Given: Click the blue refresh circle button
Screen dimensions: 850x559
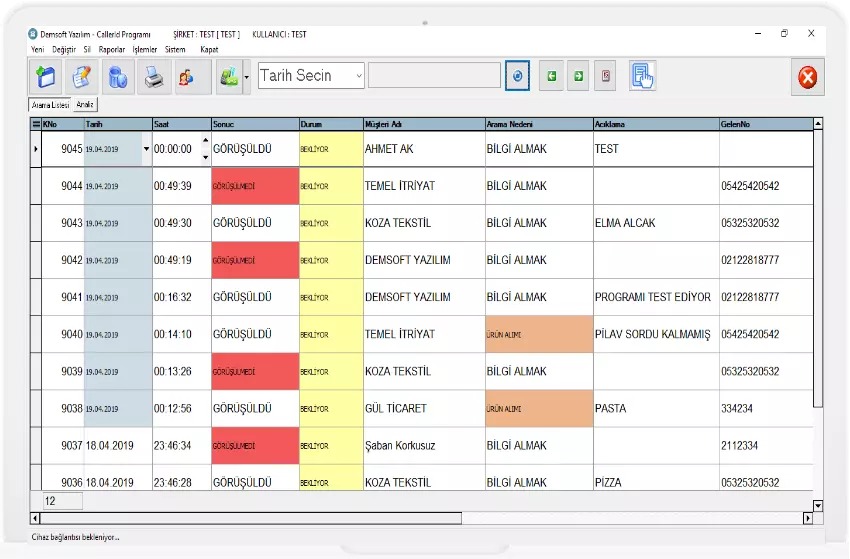Looking at the screenshot, I should click(x=517, y=76).
